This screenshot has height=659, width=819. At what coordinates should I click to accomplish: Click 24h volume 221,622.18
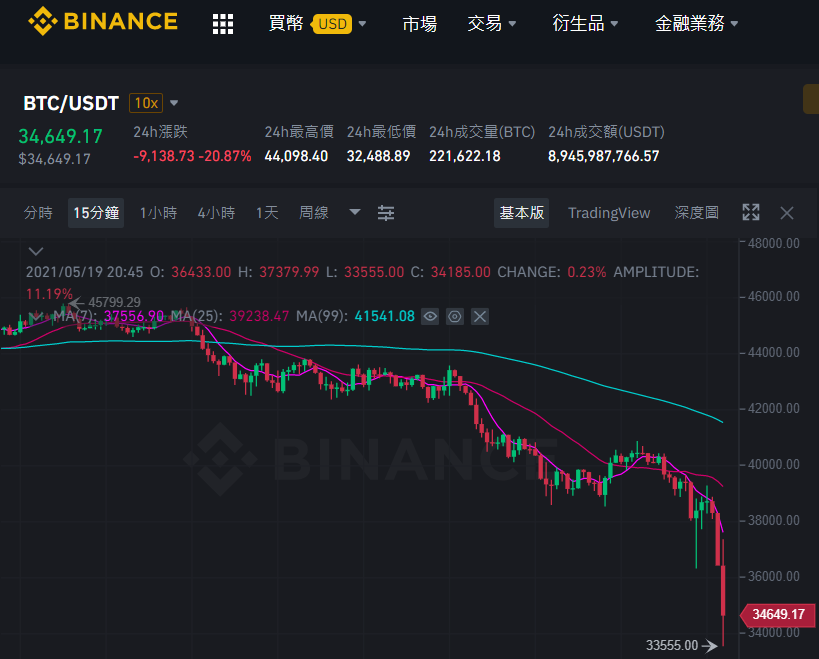(x=465, y=156)
